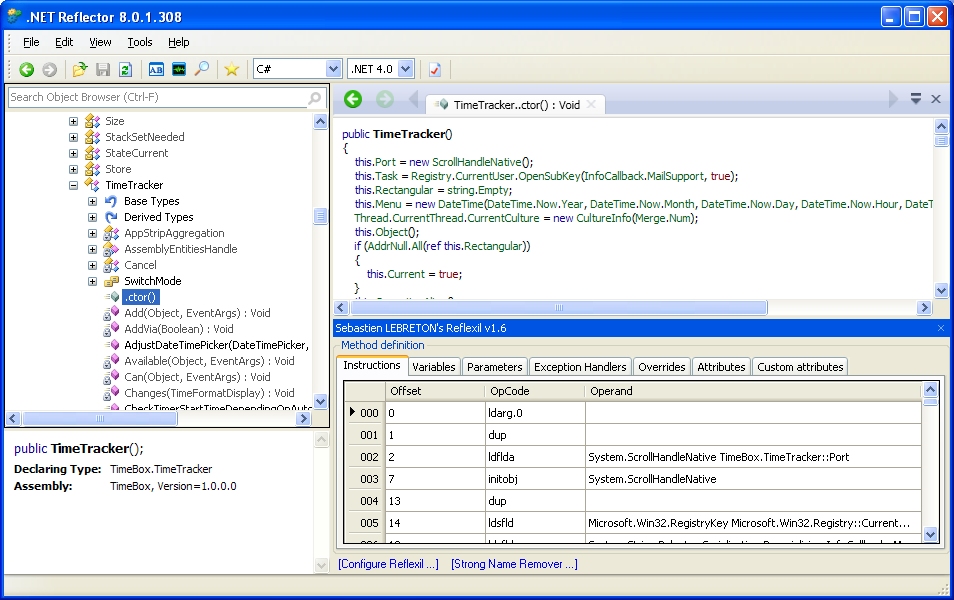Collapse the TimeTracker tree node
The height and width of the screenshot is (600, 954).
(74, 185)
